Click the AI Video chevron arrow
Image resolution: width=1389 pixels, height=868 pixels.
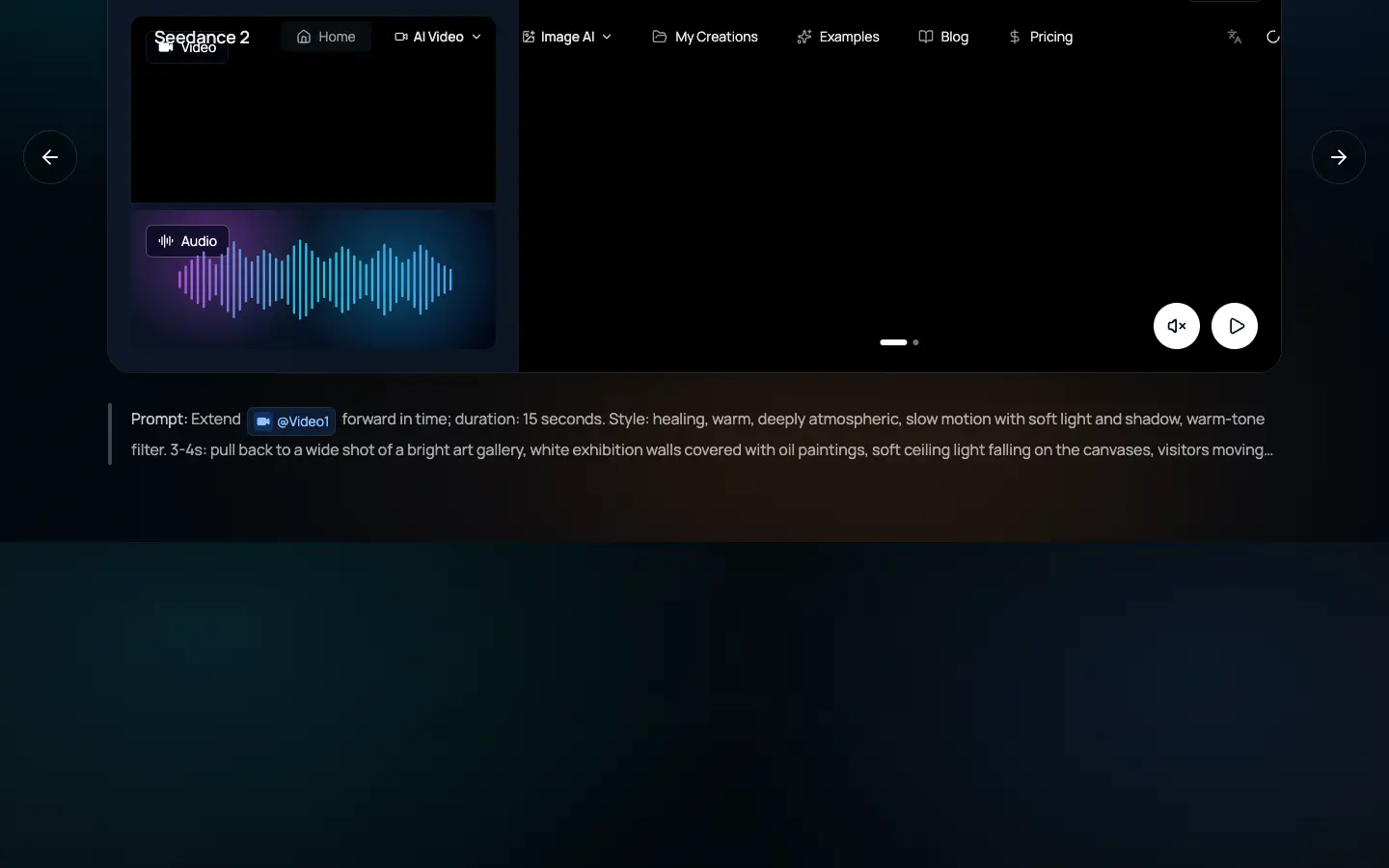tap(477, 37)
